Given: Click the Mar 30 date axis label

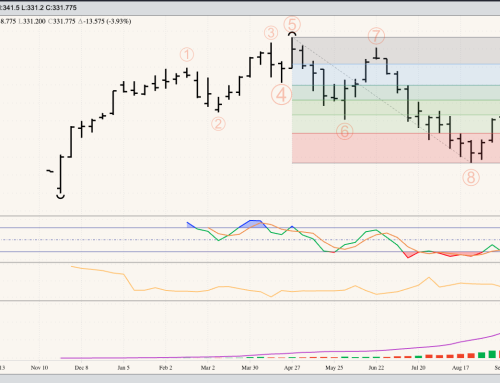Looking at the screenshot, I should pyautogui.click(x=250, y=368).
